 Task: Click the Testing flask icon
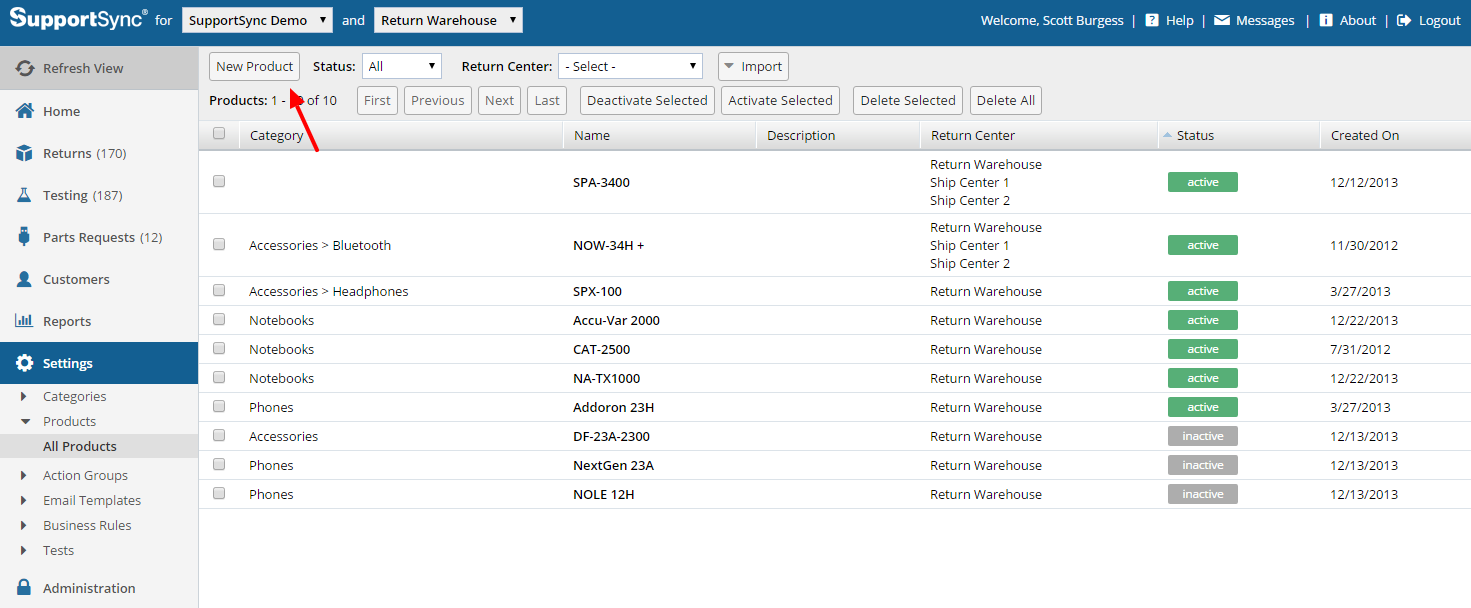pos(25,195)
